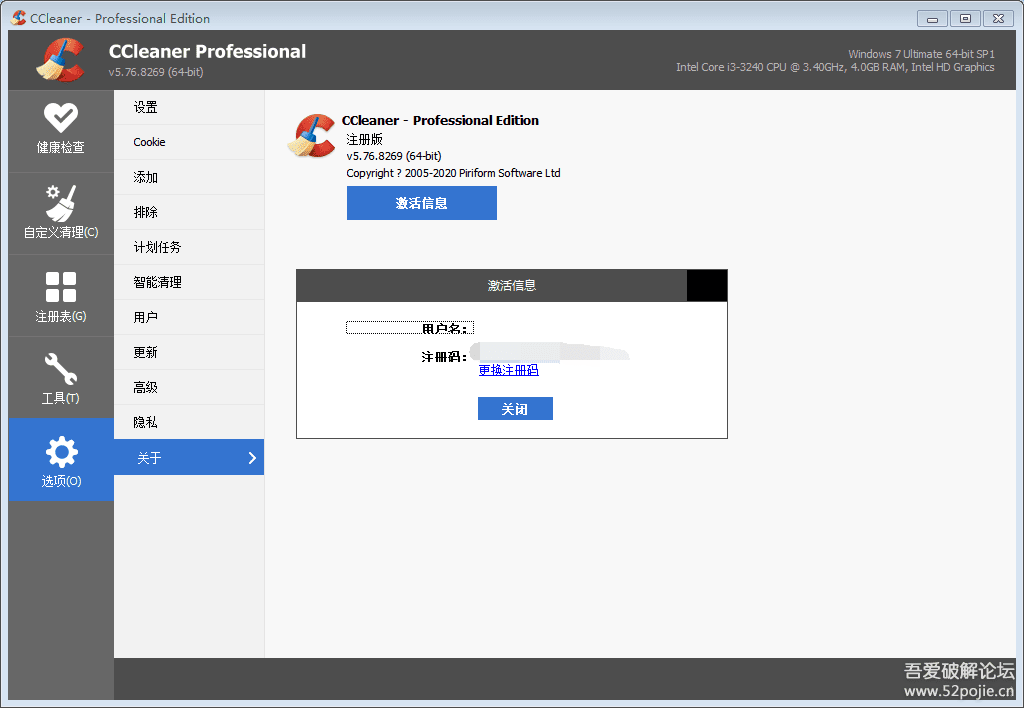Click the 更换注册码 change license link
The image size is (1024, 708).
click(508, 370)
